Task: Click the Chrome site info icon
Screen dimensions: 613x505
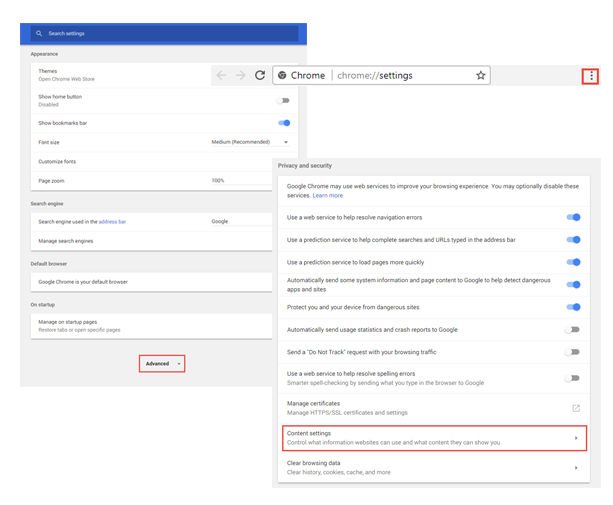Action: [x=283, y=75]
